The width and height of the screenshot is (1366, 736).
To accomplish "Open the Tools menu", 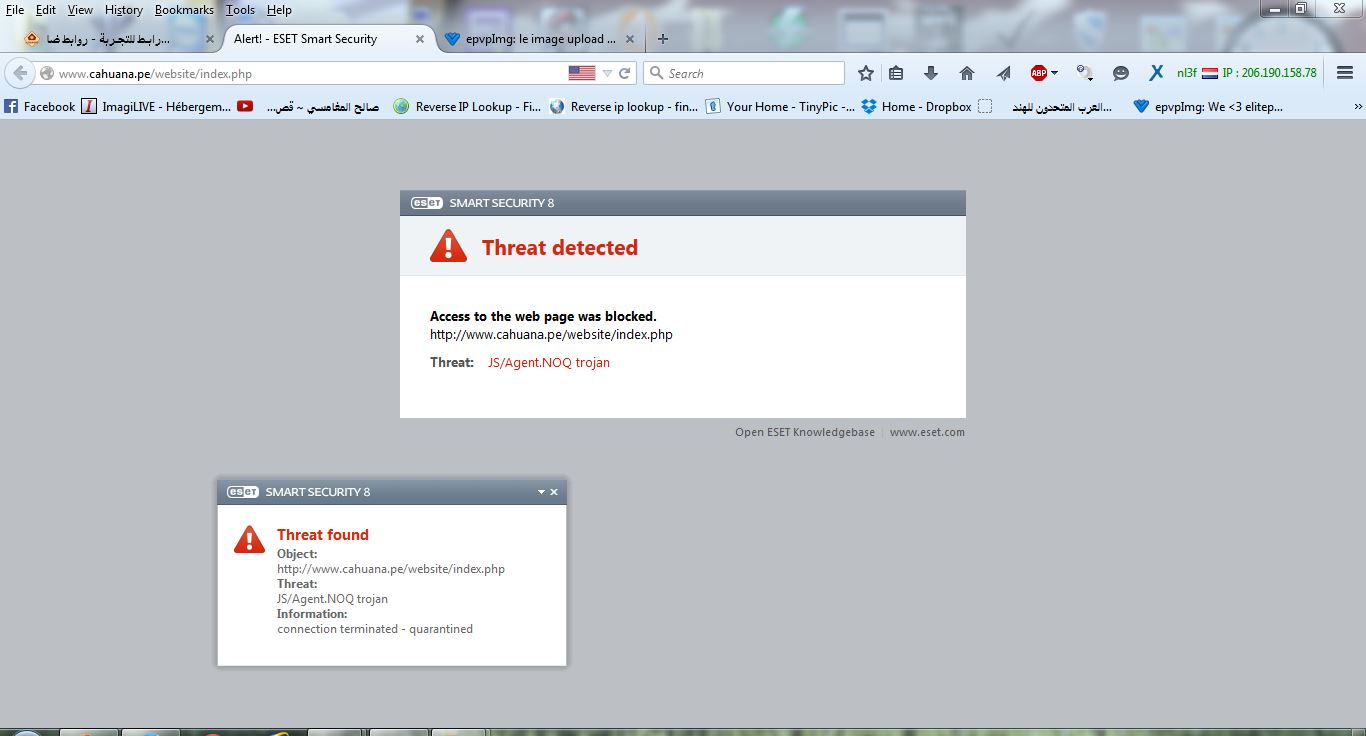I will pyautogui.click(x=240, y=10).
